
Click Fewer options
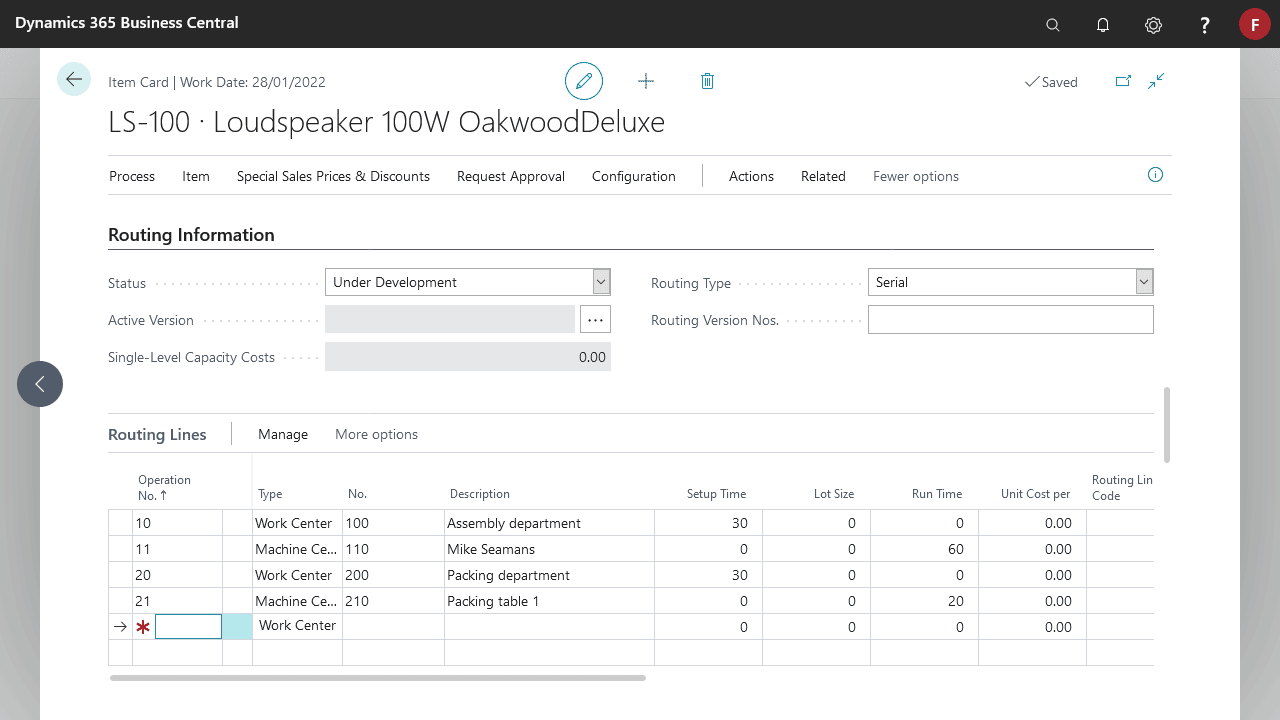(x=916, y=176)
